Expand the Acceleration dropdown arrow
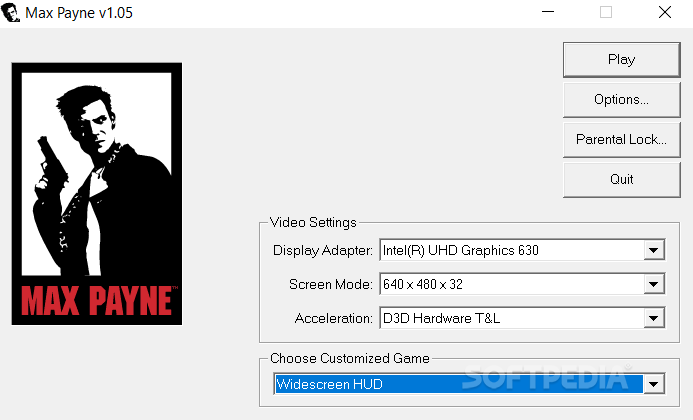The image size is (693, 420). point(654,318)
